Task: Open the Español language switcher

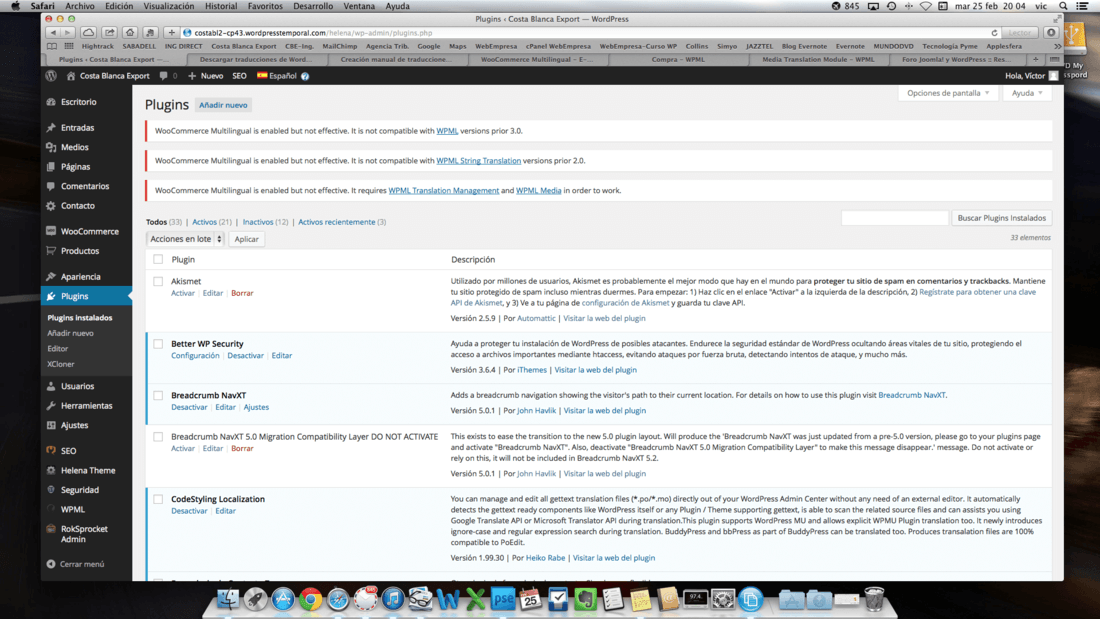Action: (x=276, y=76)
